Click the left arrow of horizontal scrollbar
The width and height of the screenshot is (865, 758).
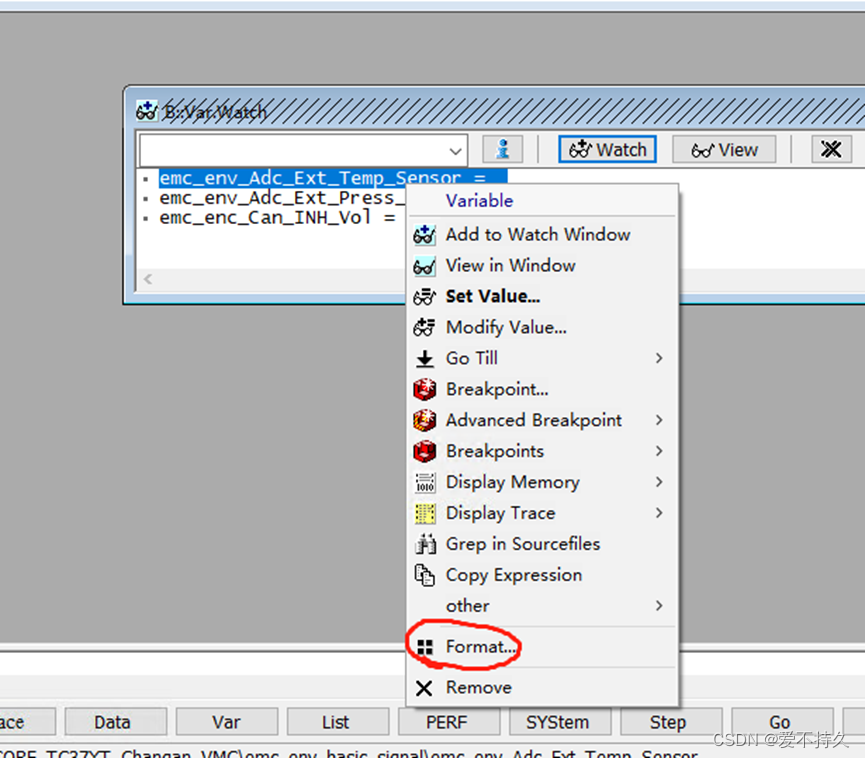pyautogui.click(x=148, y=279)
